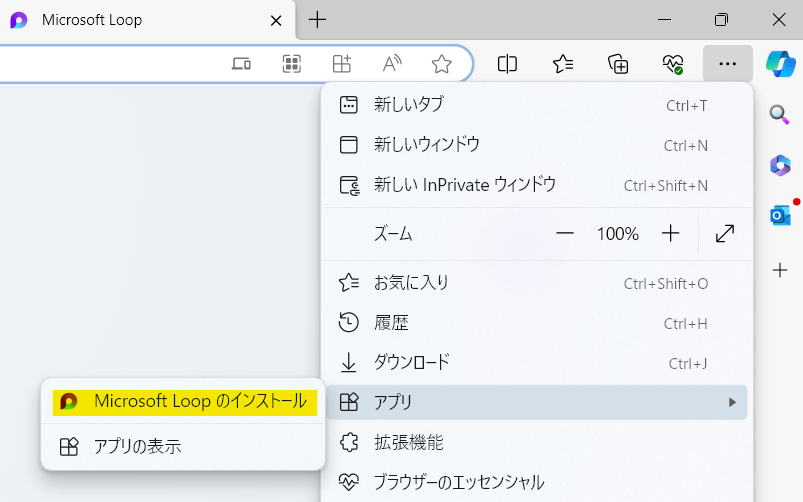Open 拡張機能 menu item
This screenshot has height=502, width=803.
pos(537,443)
